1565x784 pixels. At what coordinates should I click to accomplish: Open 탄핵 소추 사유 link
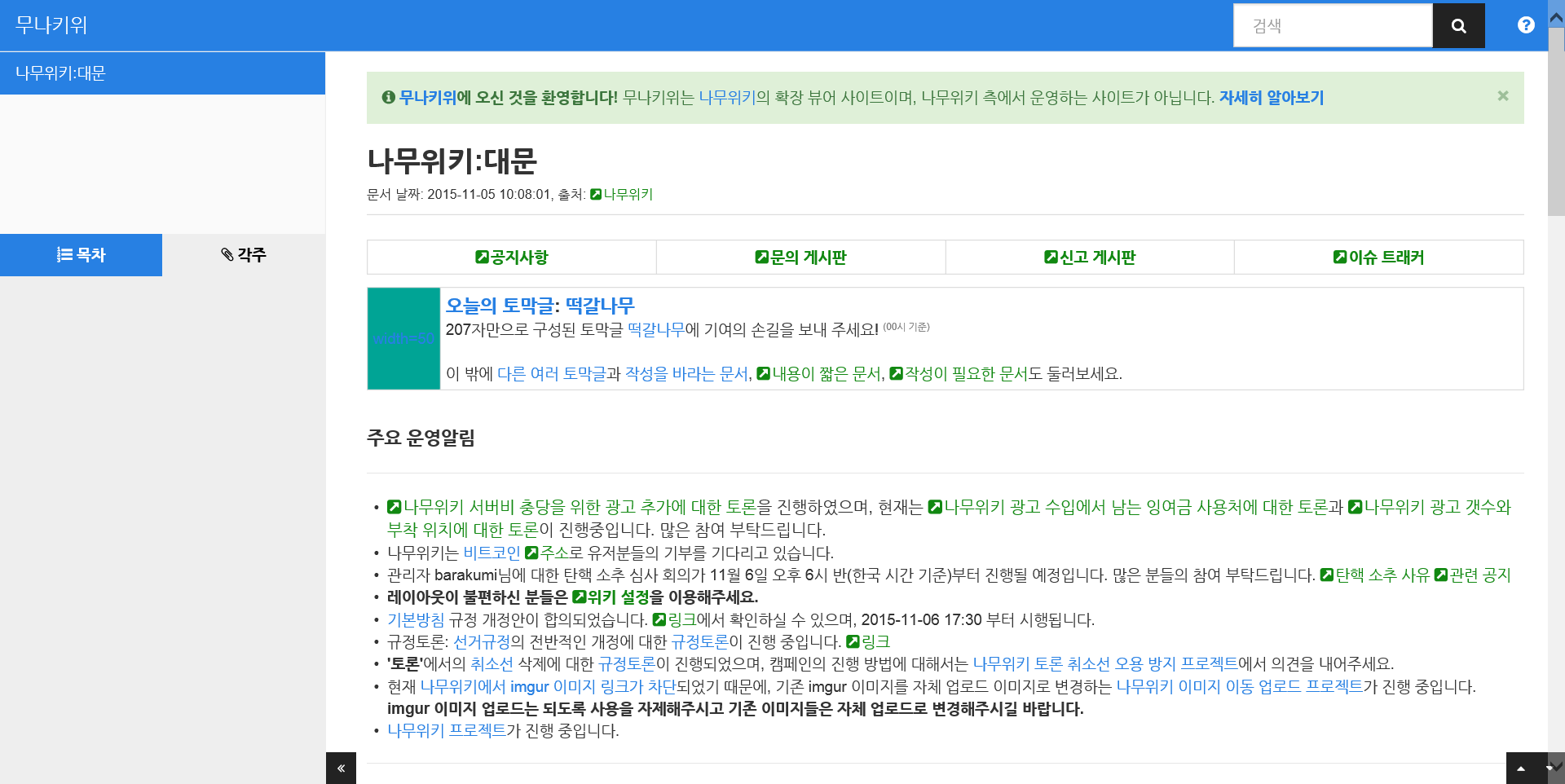1375,575
